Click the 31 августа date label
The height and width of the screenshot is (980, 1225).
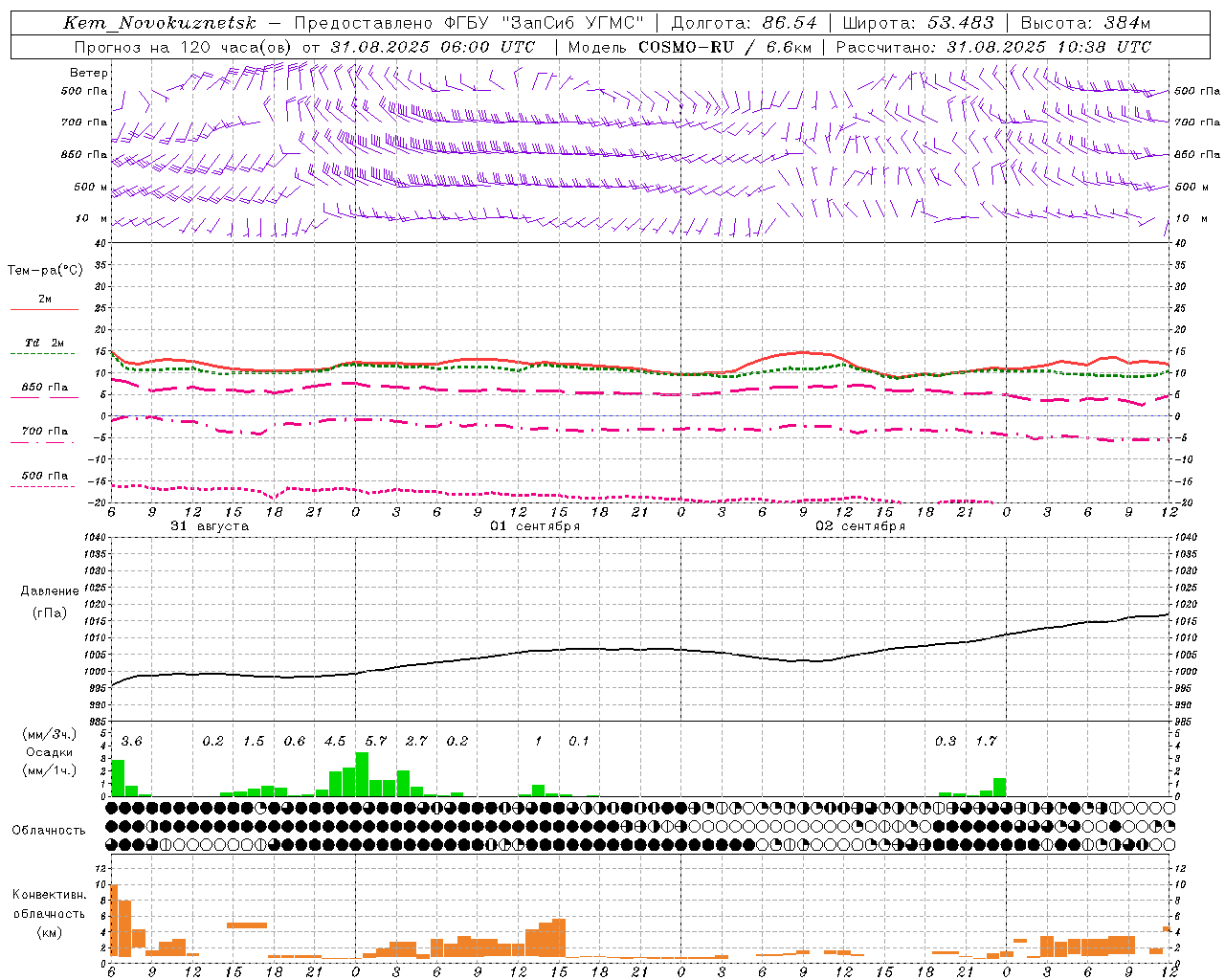pyautogui.click(x=210, y=526)
